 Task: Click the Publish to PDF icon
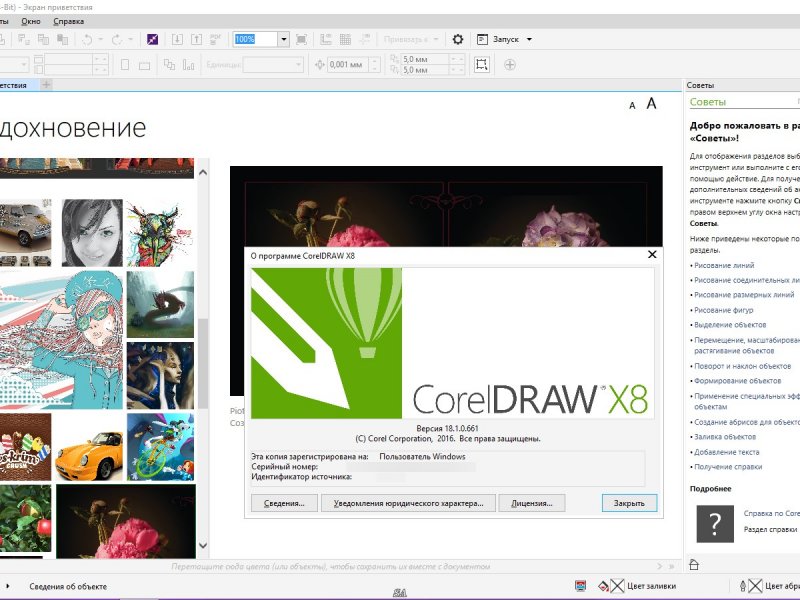(x=215, y=39)
